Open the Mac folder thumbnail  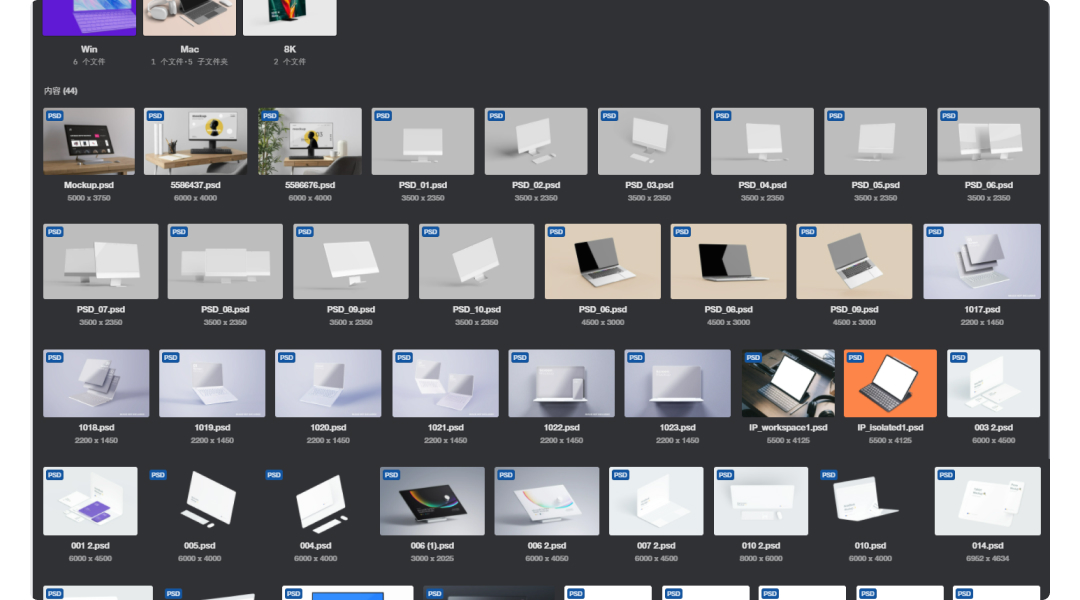[189, 17]
